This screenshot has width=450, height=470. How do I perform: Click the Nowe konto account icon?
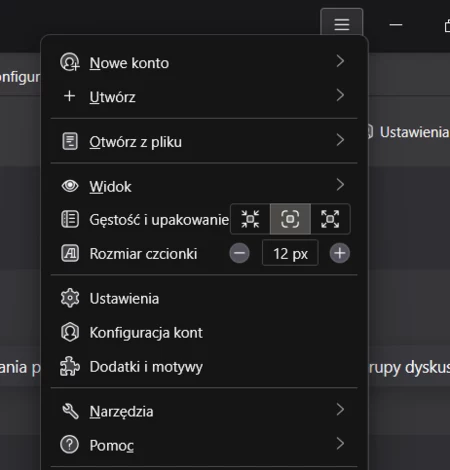(70, 62)
